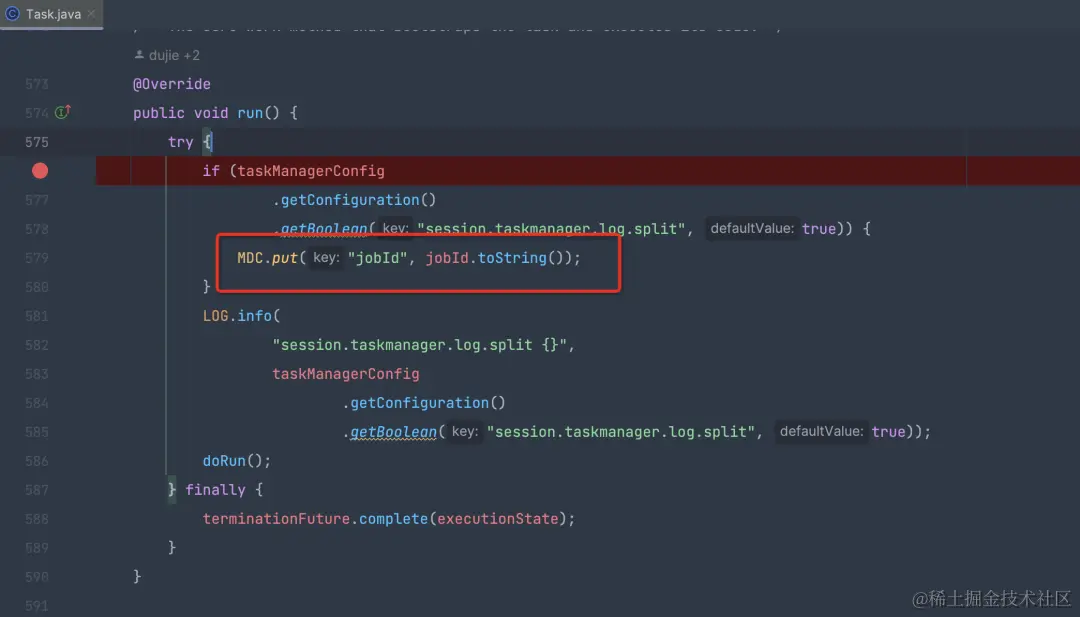The height and width of the screenshot is (617, 1080).
Task: Click the public void keywords
Action: tap(180, 113)
